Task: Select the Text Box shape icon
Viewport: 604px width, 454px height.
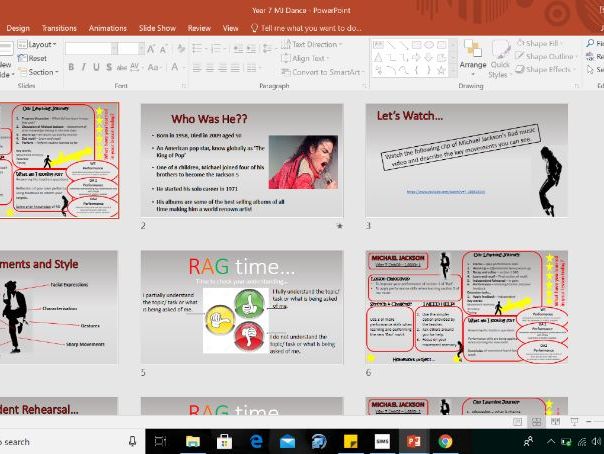Action: coord(378,45)
